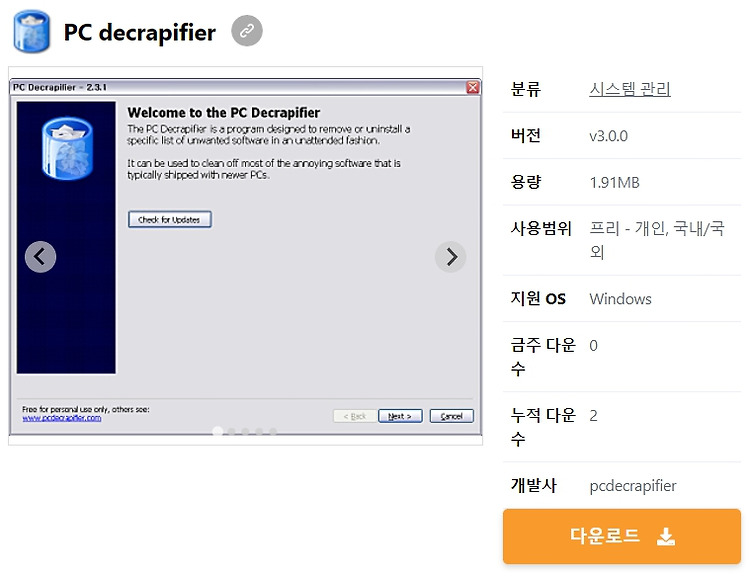The image size is (750, 578).
Task: Click the download arrow icon on orange button
Action: (x=665, y=536)
